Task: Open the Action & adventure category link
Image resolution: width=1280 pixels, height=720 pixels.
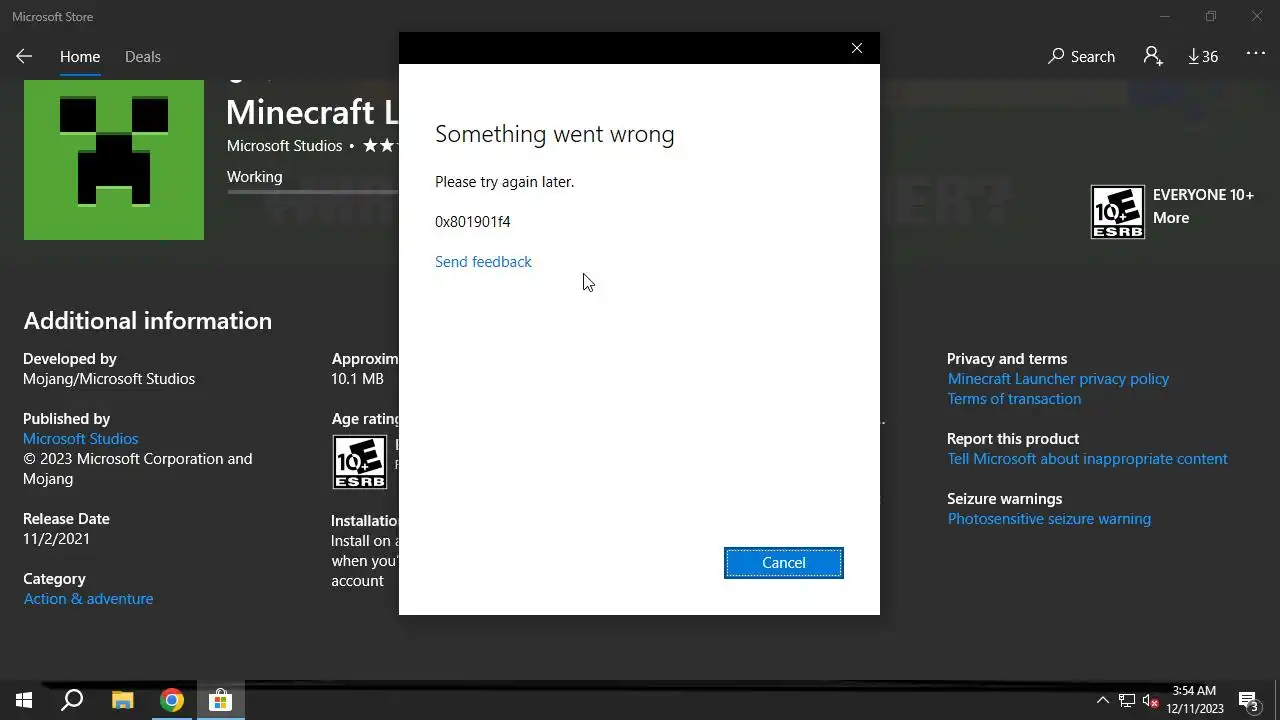Action: pos(88,599)
